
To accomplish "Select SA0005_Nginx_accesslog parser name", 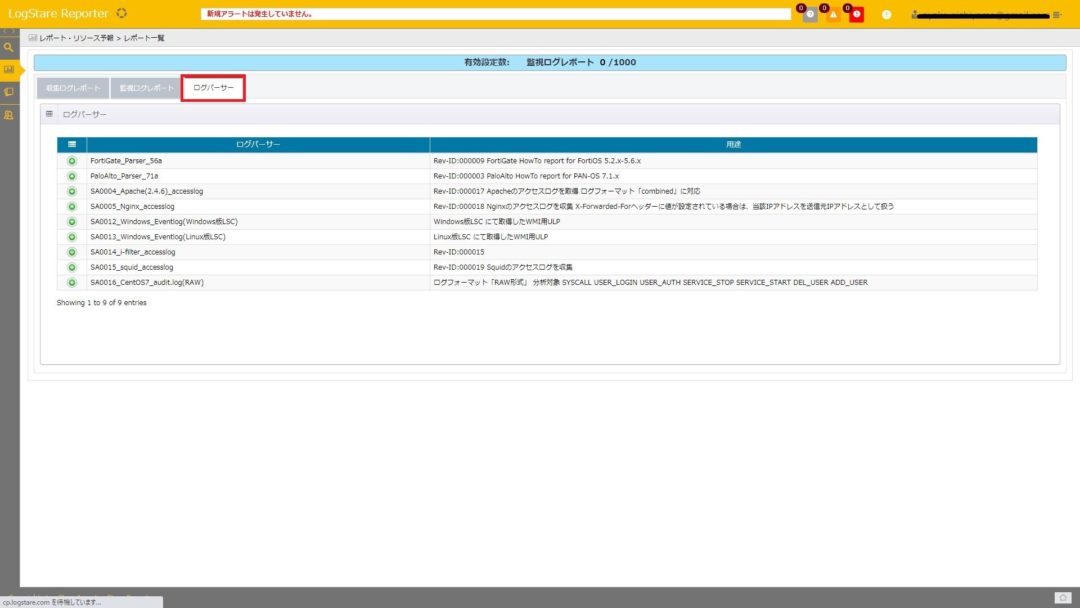I will [132, 207].
